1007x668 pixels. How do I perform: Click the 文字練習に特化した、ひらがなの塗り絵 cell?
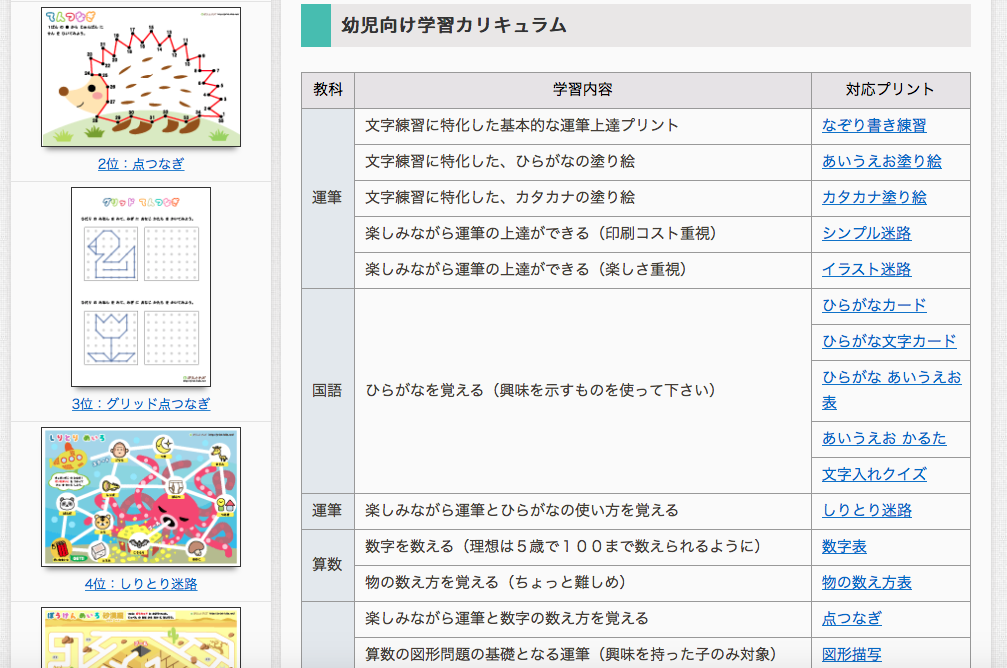[582, 162]
